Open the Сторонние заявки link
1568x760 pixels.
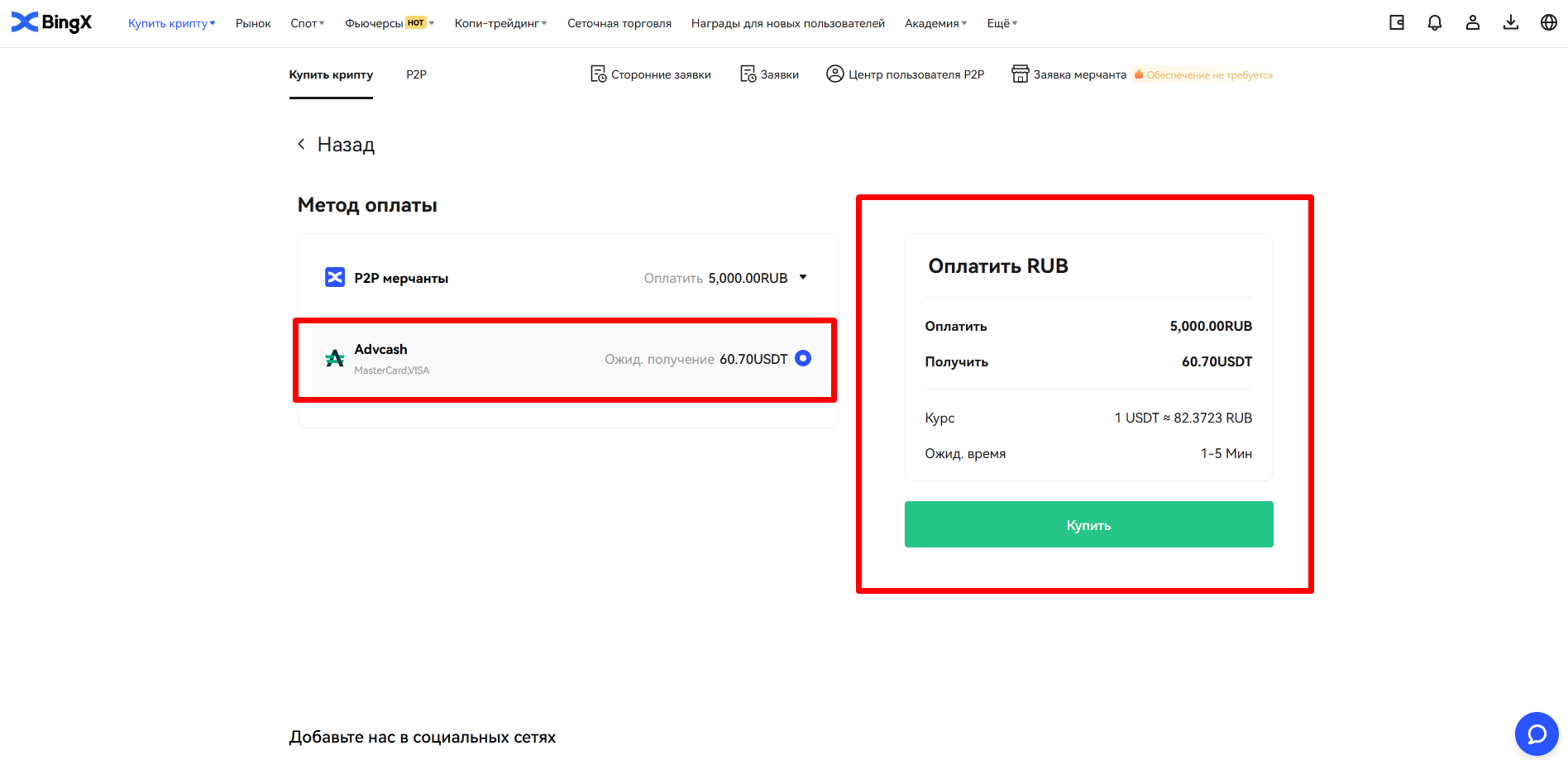661,74
